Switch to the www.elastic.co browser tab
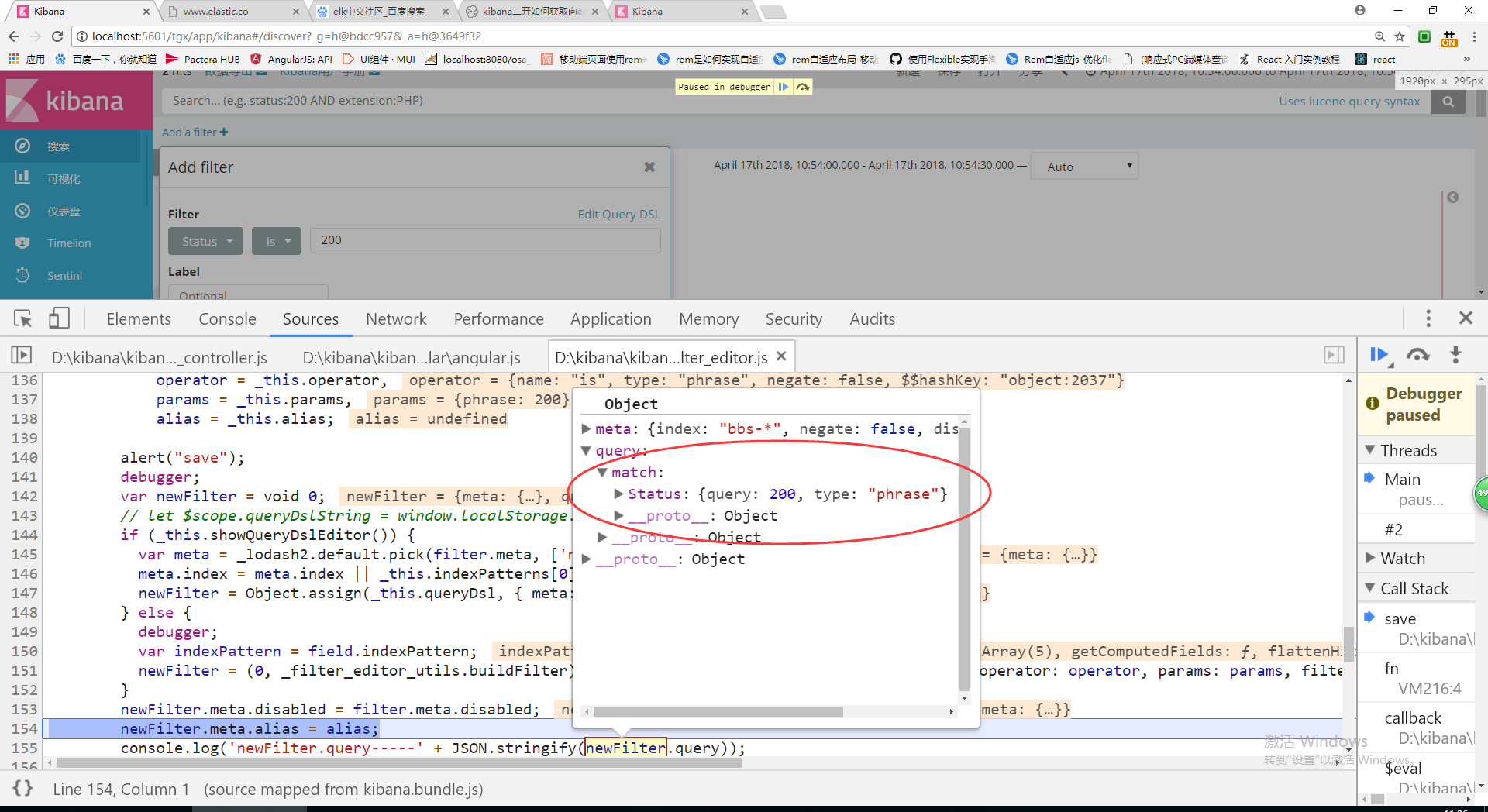The height and width of the screenshot is (812, 1488). 232,11
